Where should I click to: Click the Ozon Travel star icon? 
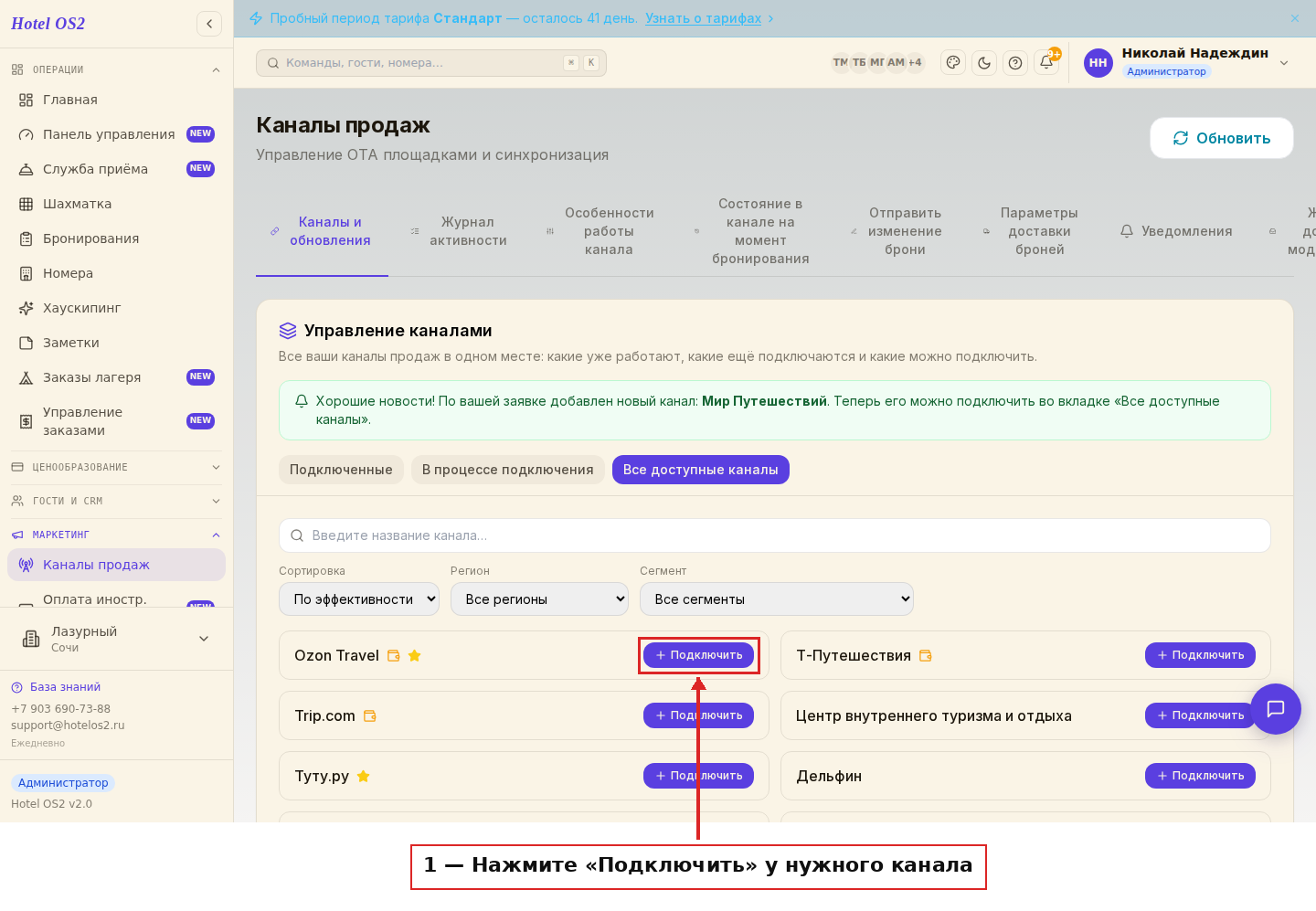point(415,655)
